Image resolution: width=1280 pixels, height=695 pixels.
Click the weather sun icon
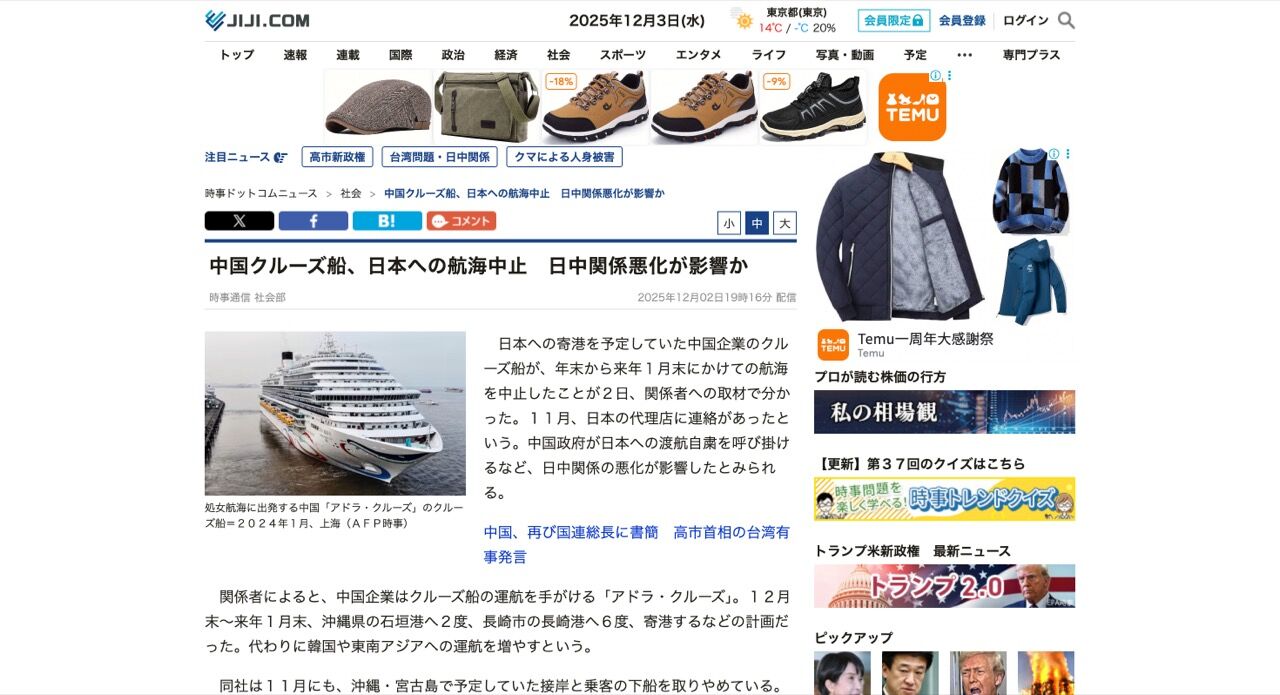tap(743, 20)
